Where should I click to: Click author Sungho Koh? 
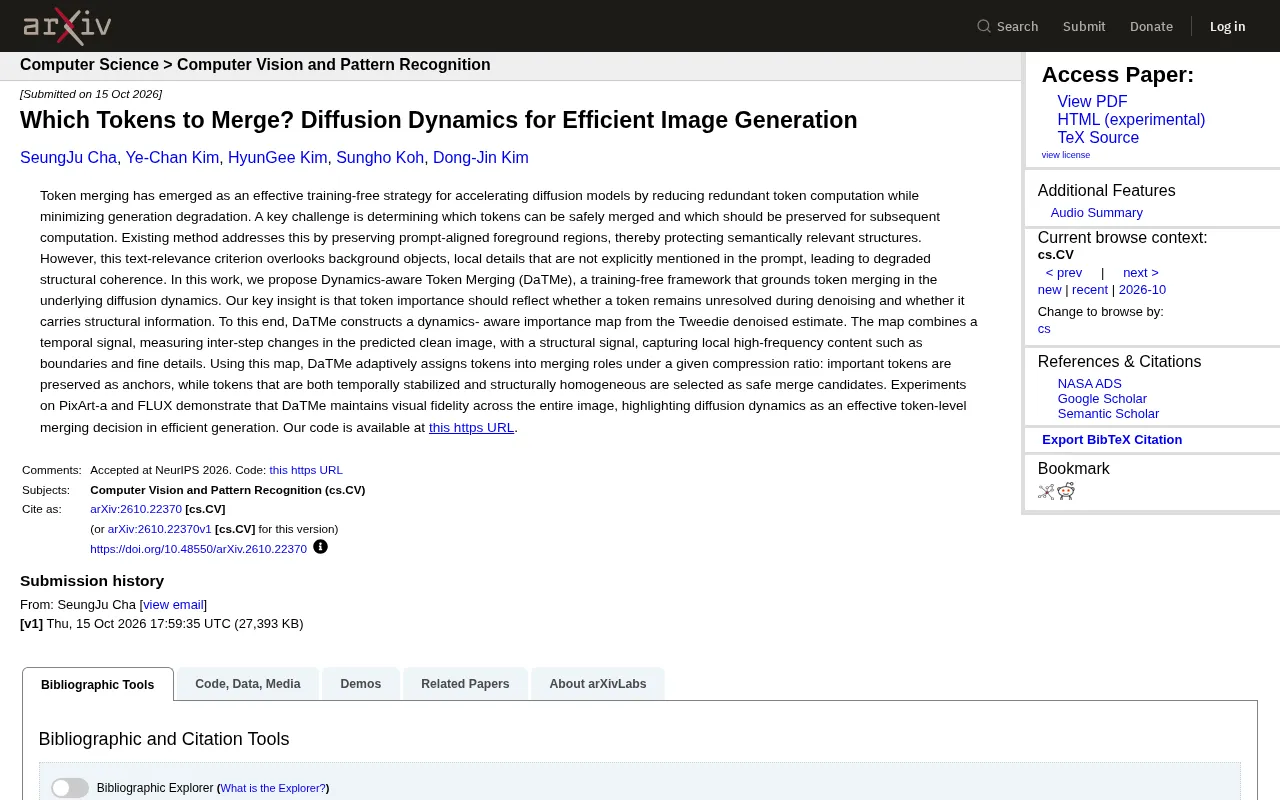[x=380, y=158]
